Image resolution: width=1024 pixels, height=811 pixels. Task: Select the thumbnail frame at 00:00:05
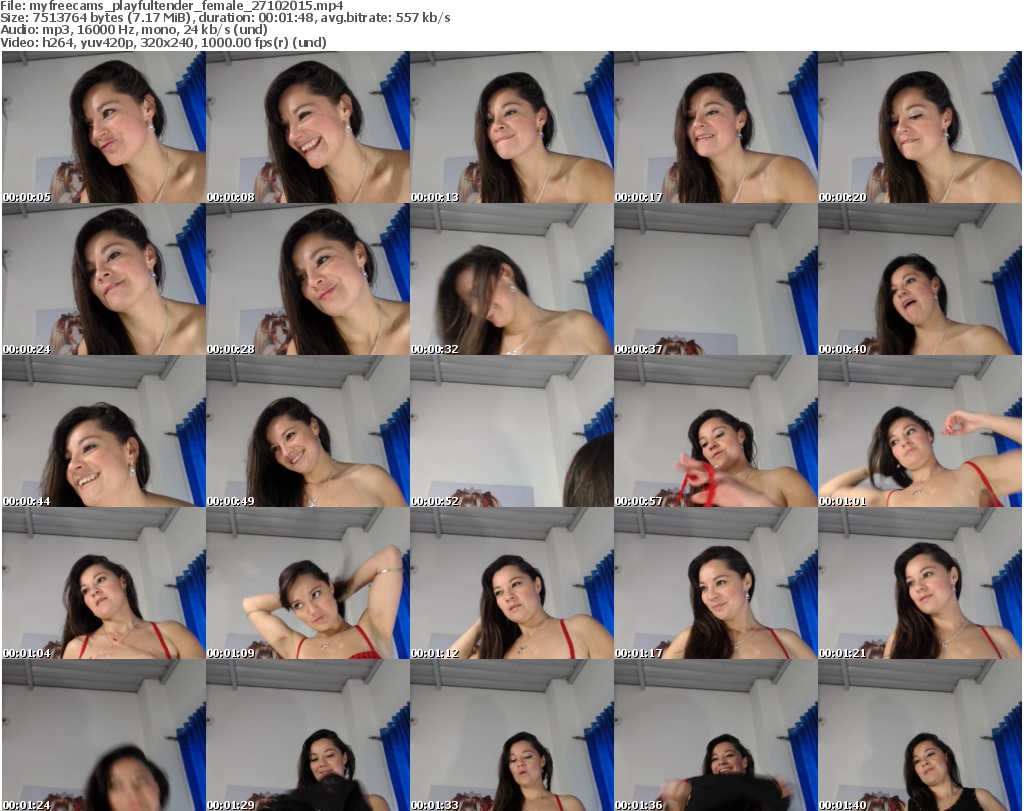pos(104,127)
